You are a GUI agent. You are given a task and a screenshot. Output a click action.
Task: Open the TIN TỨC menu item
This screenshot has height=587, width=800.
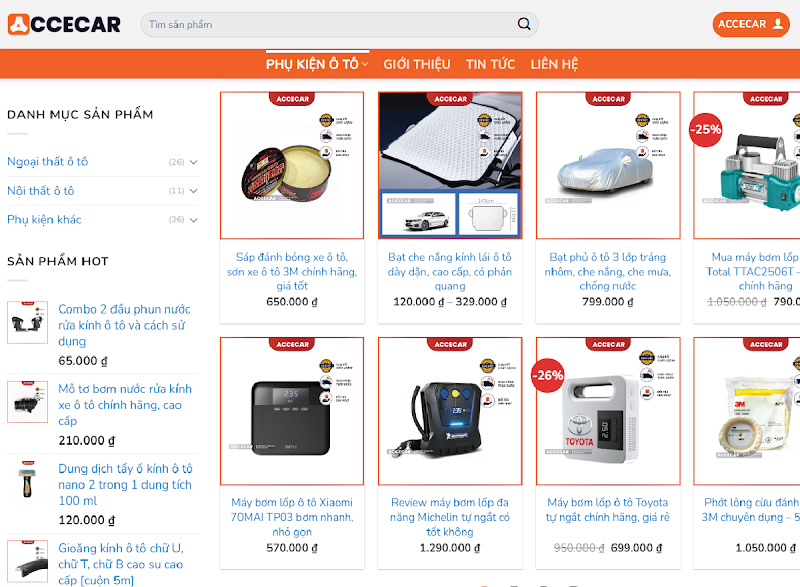point(490,64)
